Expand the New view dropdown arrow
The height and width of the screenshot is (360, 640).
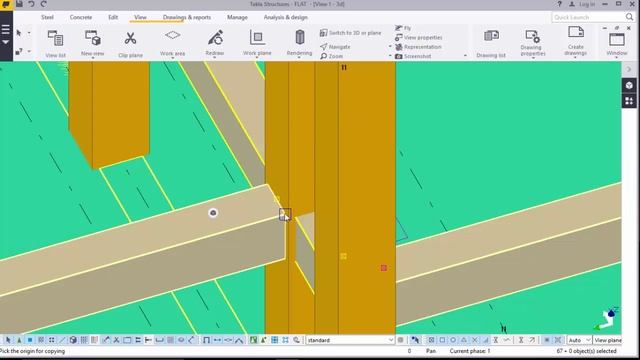(x=93, y=58)
